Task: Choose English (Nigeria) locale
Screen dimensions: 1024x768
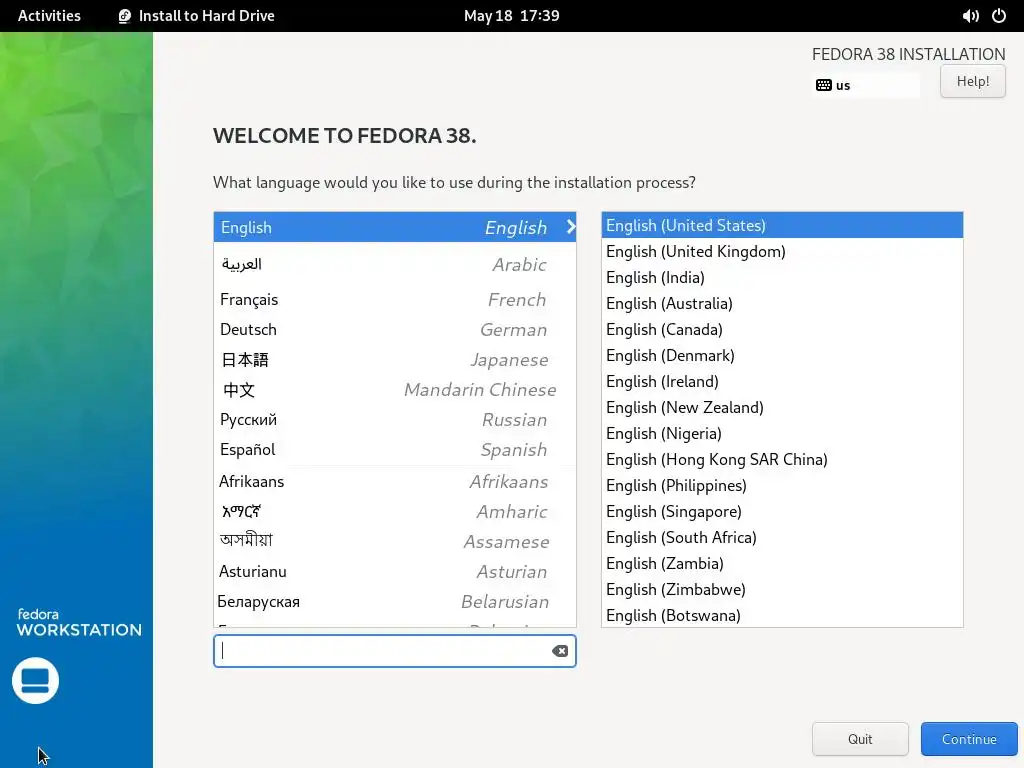Action: tap(782, 434)
